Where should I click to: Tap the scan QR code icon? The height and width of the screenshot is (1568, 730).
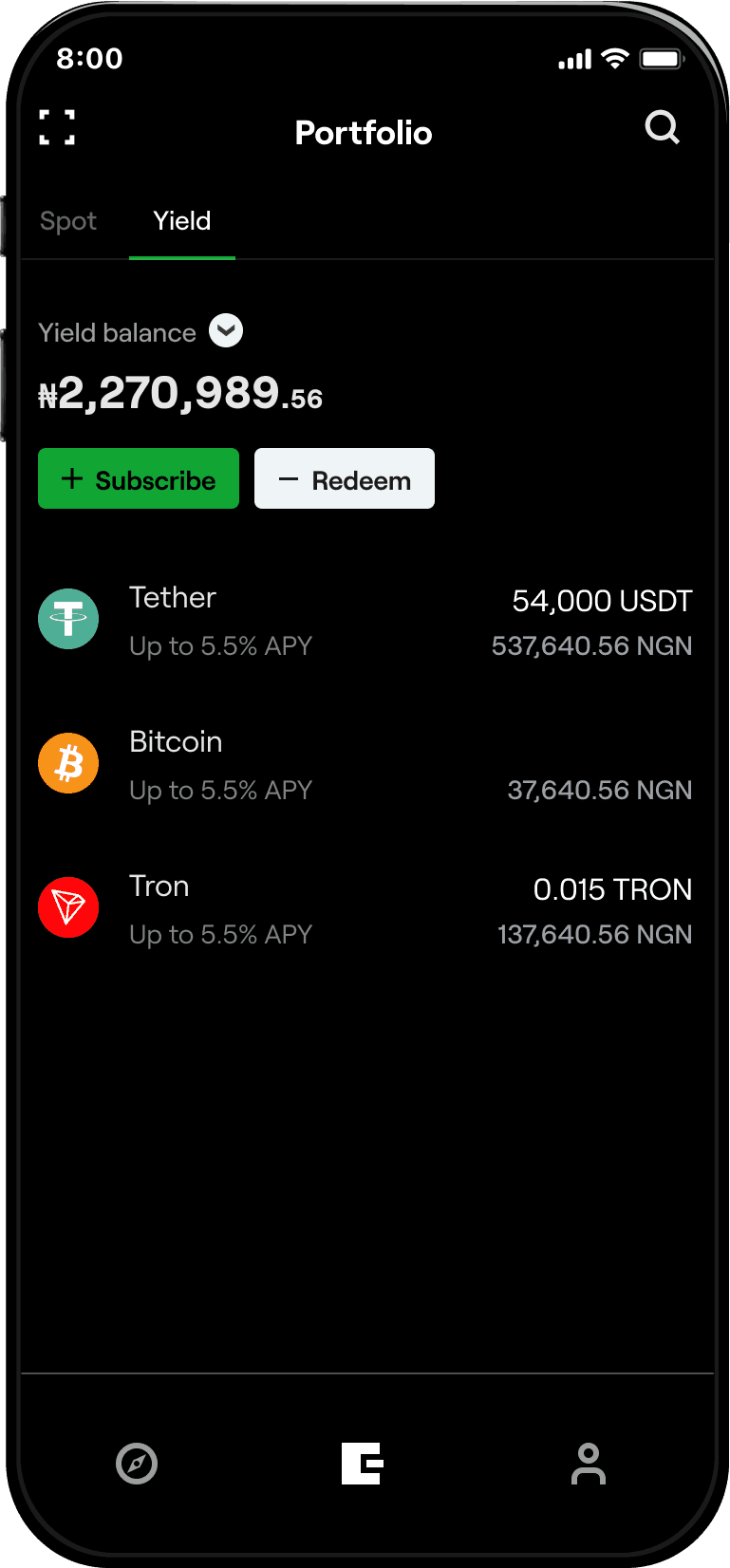point(57,127)
